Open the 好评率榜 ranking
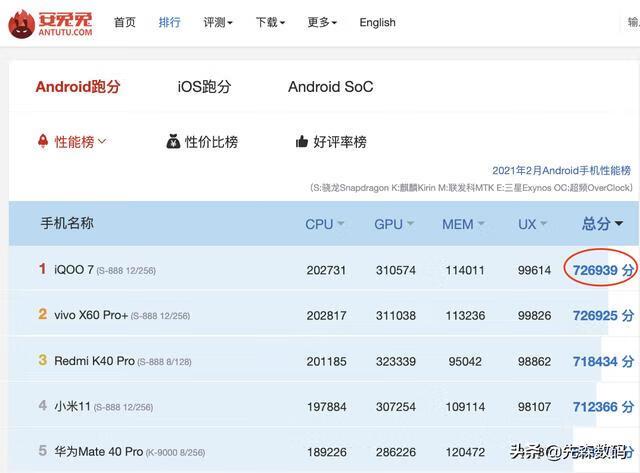Viewport: 640px width, 473px height. point(340,142)
